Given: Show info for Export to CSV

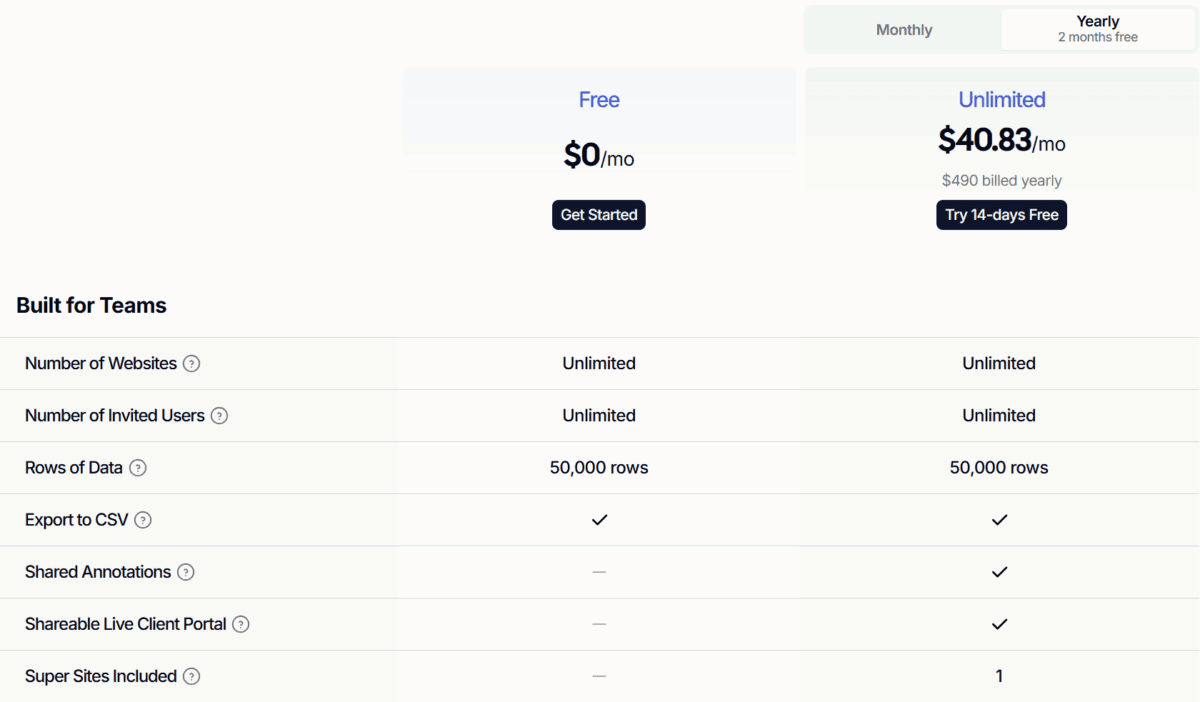Looking at the screenshot, I should (143, 520).
